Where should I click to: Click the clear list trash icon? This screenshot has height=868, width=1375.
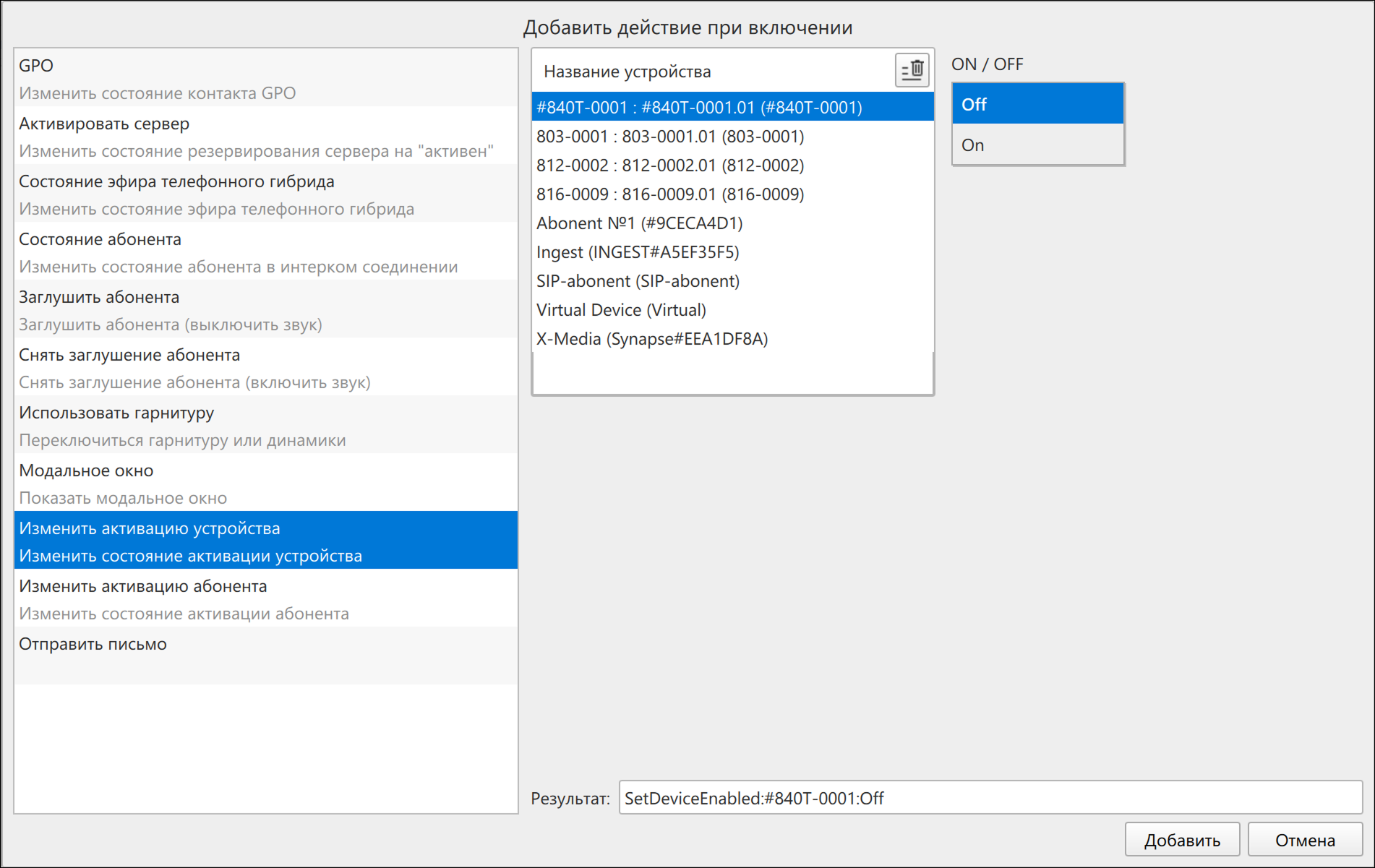click(912, 70)
